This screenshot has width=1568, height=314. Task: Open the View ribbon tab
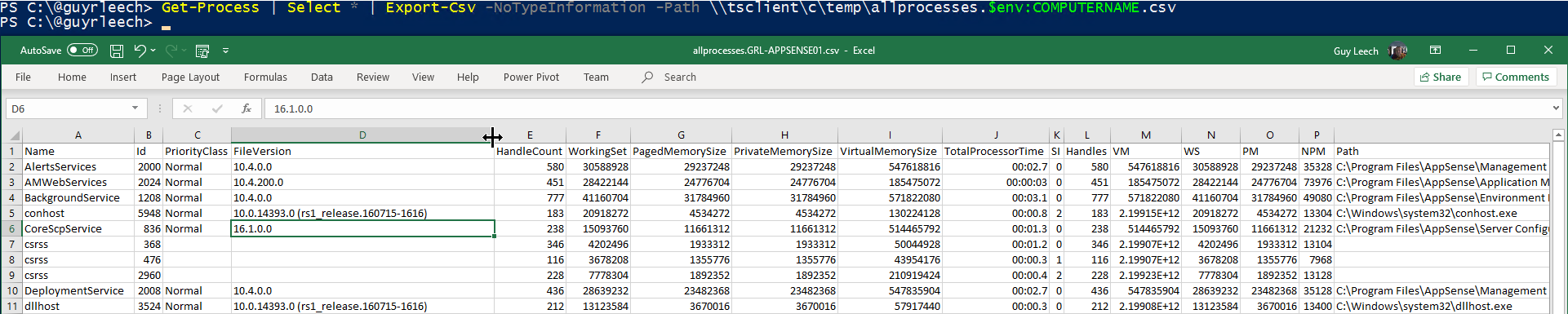click(x=423, y=77)
